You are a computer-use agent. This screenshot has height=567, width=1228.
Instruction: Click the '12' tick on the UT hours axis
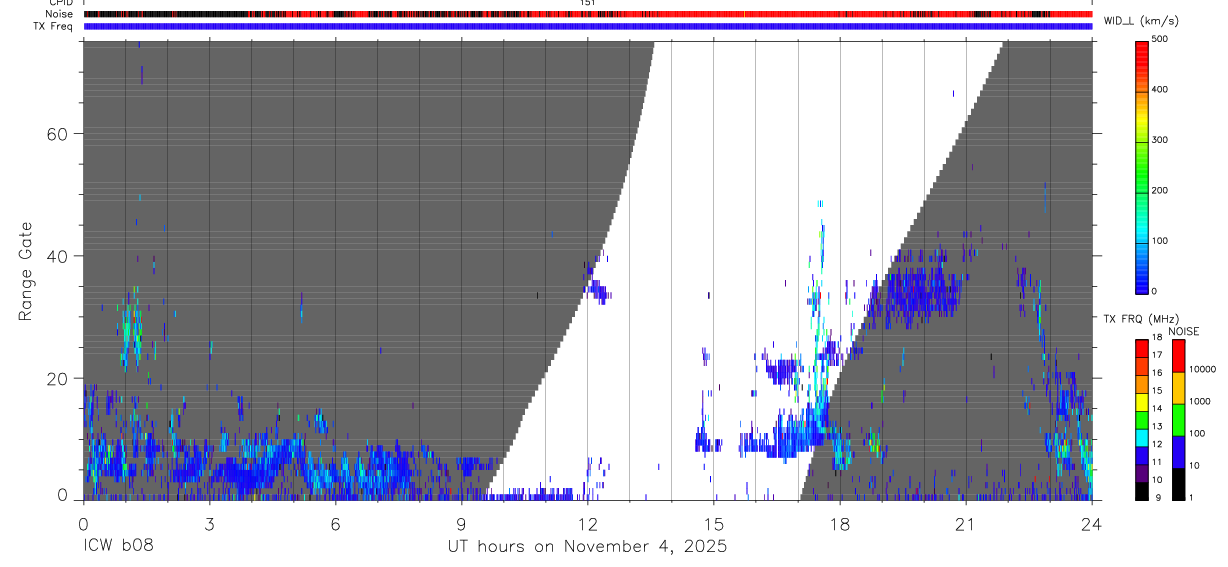point(587,523)
